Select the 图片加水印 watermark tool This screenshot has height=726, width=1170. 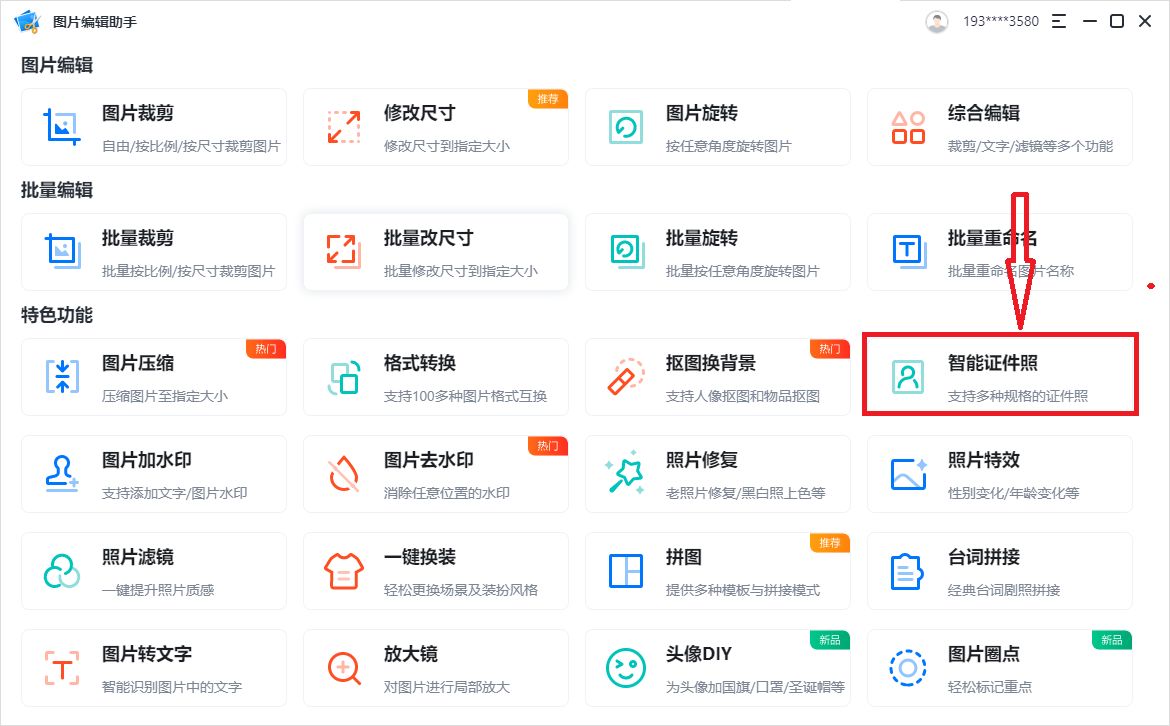[x=153, y=473]
